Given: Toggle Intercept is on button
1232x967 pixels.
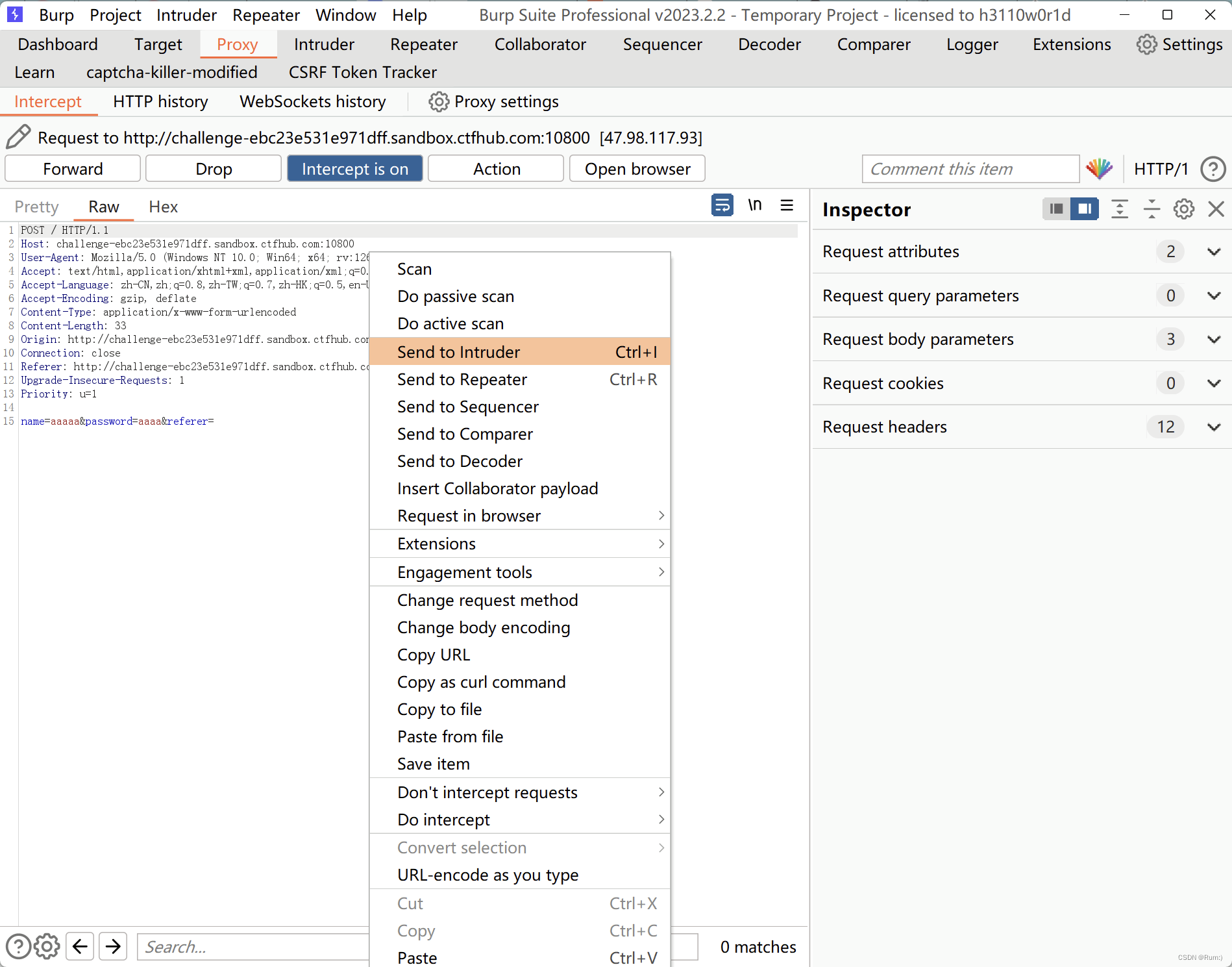Looking at the screenshot, I should 355,169.
